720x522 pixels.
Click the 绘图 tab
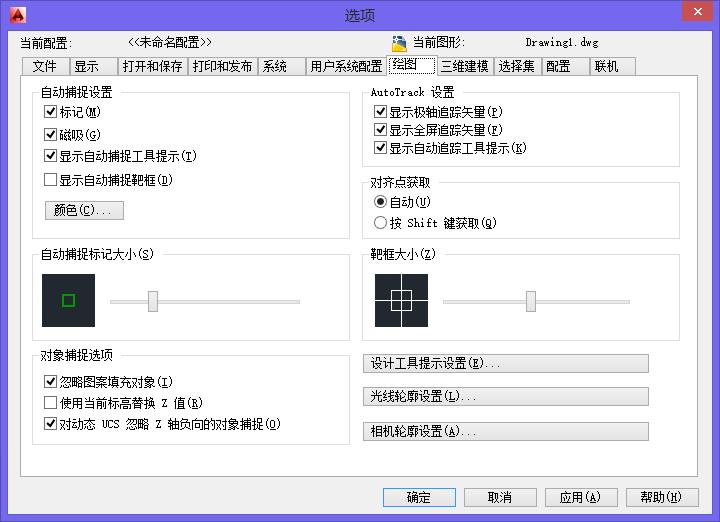[x=412, y=65]
